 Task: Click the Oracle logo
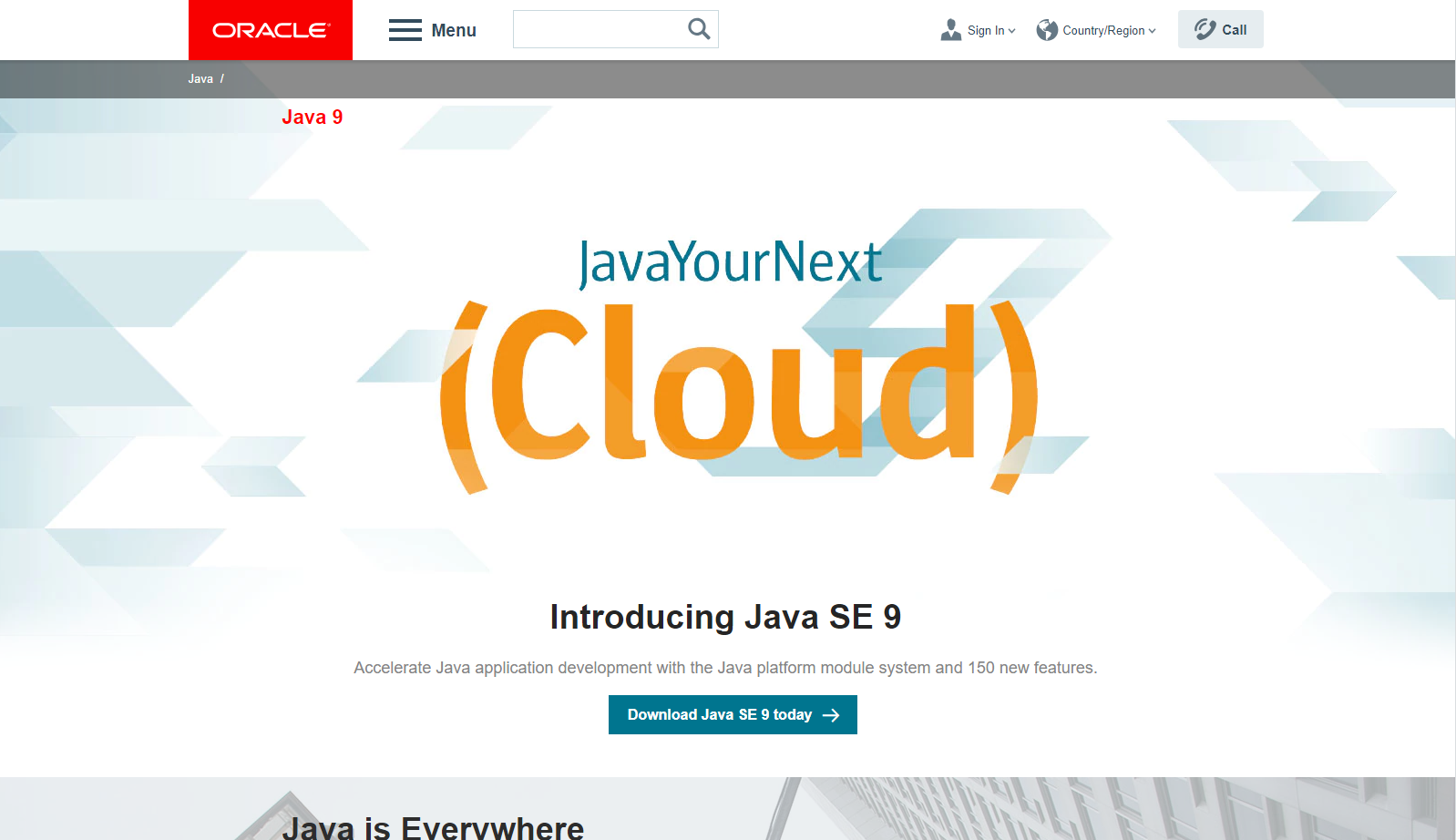pyautogui.click(x=271, y=30)
